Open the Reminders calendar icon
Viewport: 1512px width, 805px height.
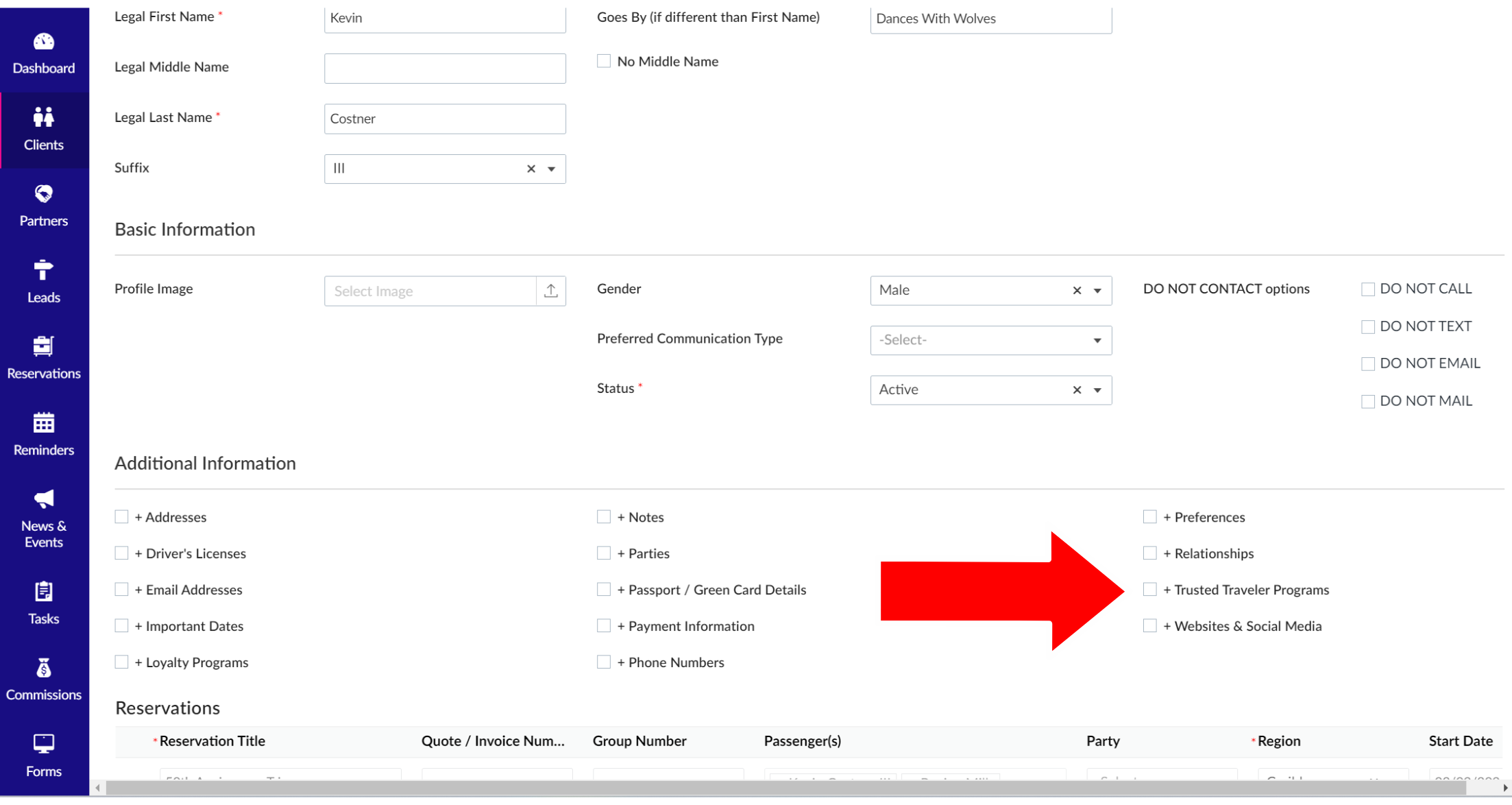click(43, 423)
